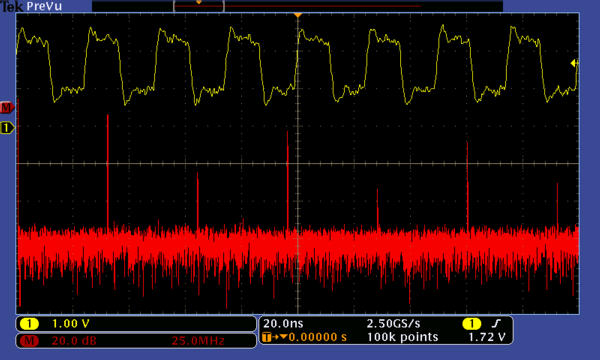This screenshot has height=360, width=600.
Task: Click the 2.50GS/s sample rate readout
Action: tap(393, 324)
